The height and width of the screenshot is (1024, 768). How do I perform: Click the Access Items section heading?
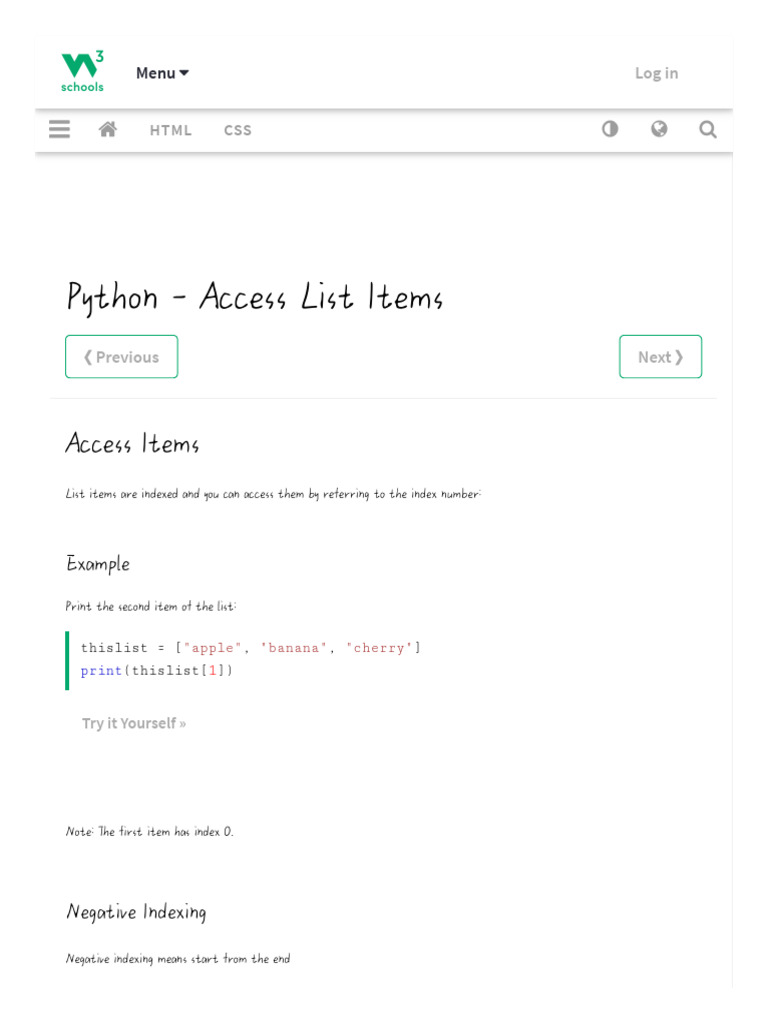pos(132,443)
